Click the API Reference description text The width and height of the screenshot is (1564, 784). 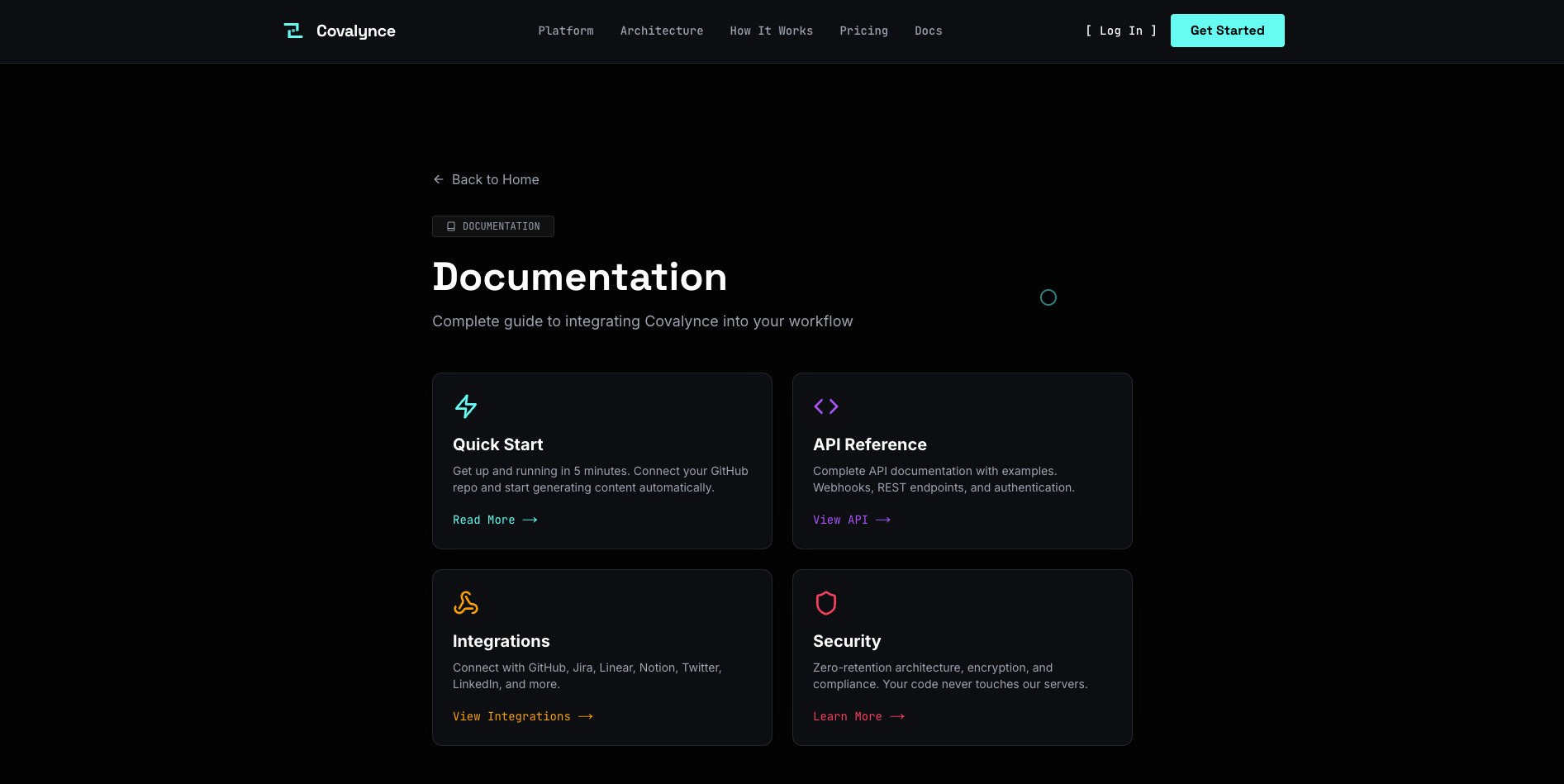[x=944, y=479]
